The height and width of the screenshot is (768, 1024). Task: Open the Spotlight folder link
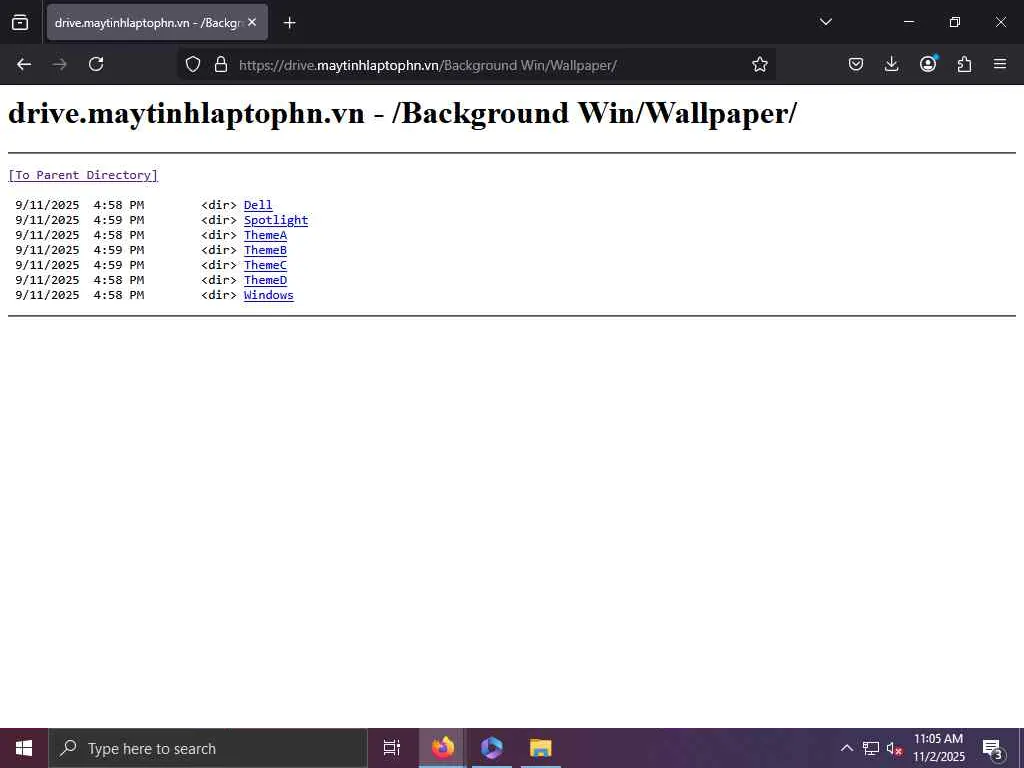tap(276, 220)
